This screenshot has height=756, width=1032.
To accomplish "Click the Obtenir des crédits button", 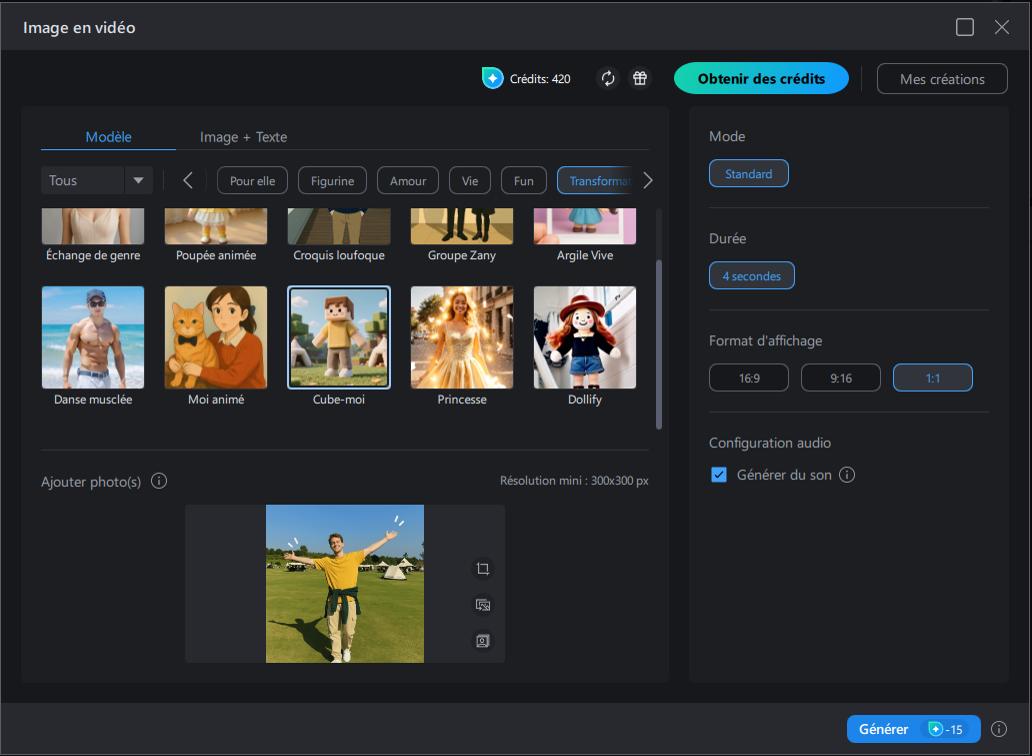I will (x=761, y=77).
